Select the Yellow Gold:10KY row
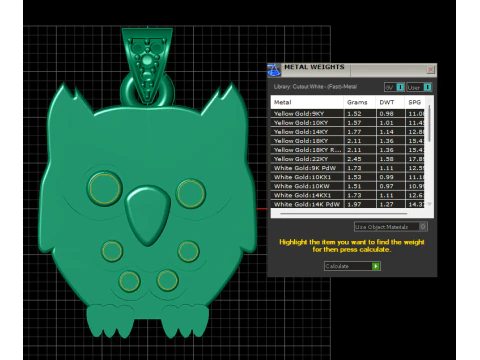This screenshot has height=360, width=480. [348, 123]
